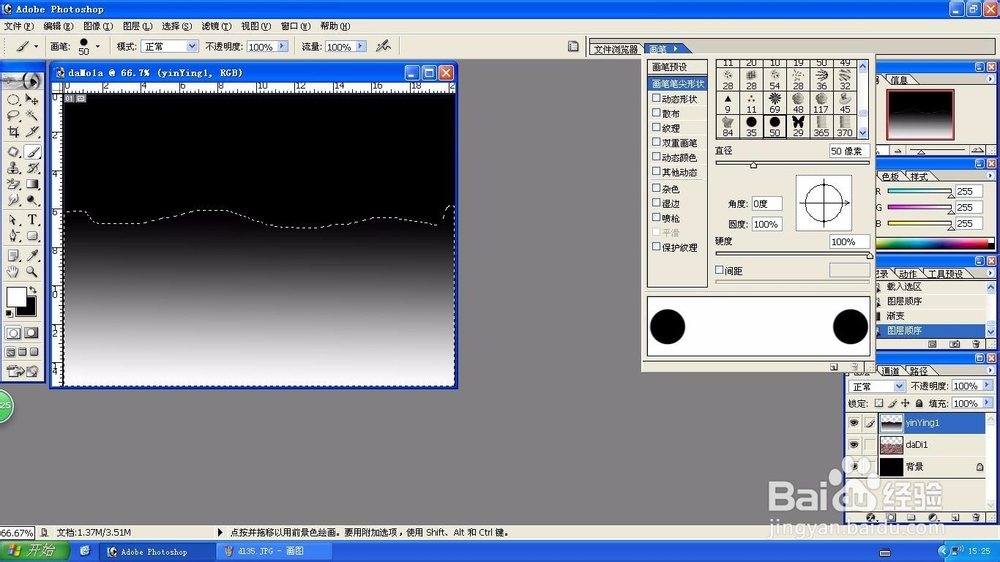Create a new layer in Layers panel
1000x562 pixels.
(x=955, y=517)
